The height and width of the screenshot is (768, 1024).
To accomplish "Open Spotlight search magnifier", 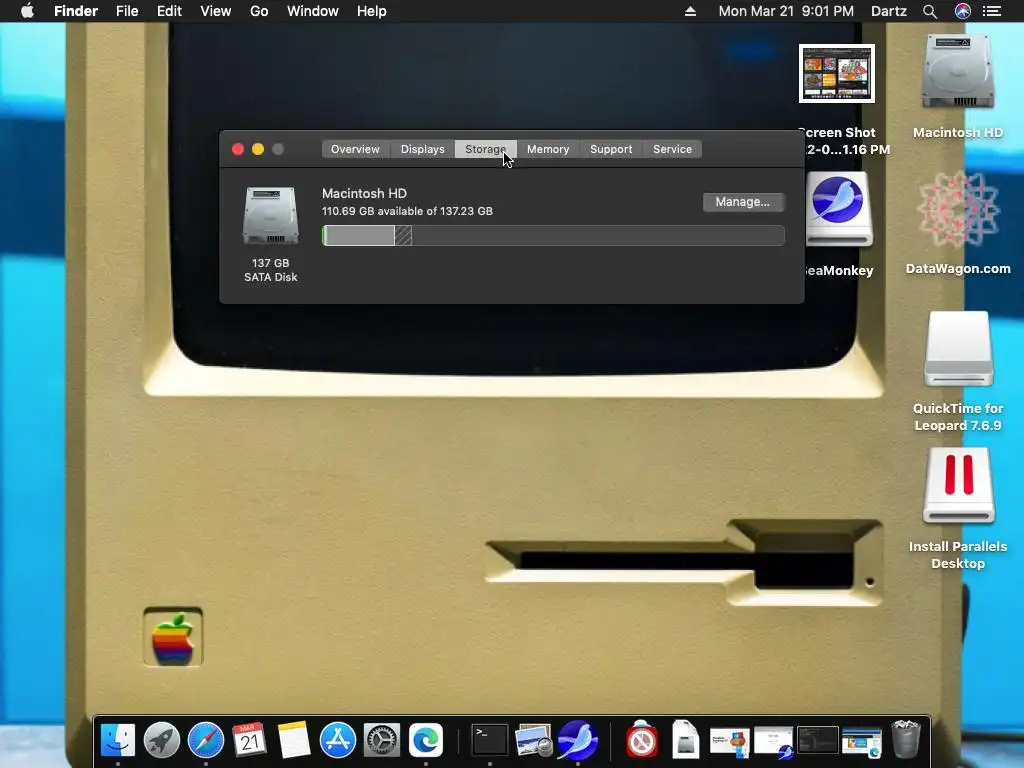I will click(930, 11).
